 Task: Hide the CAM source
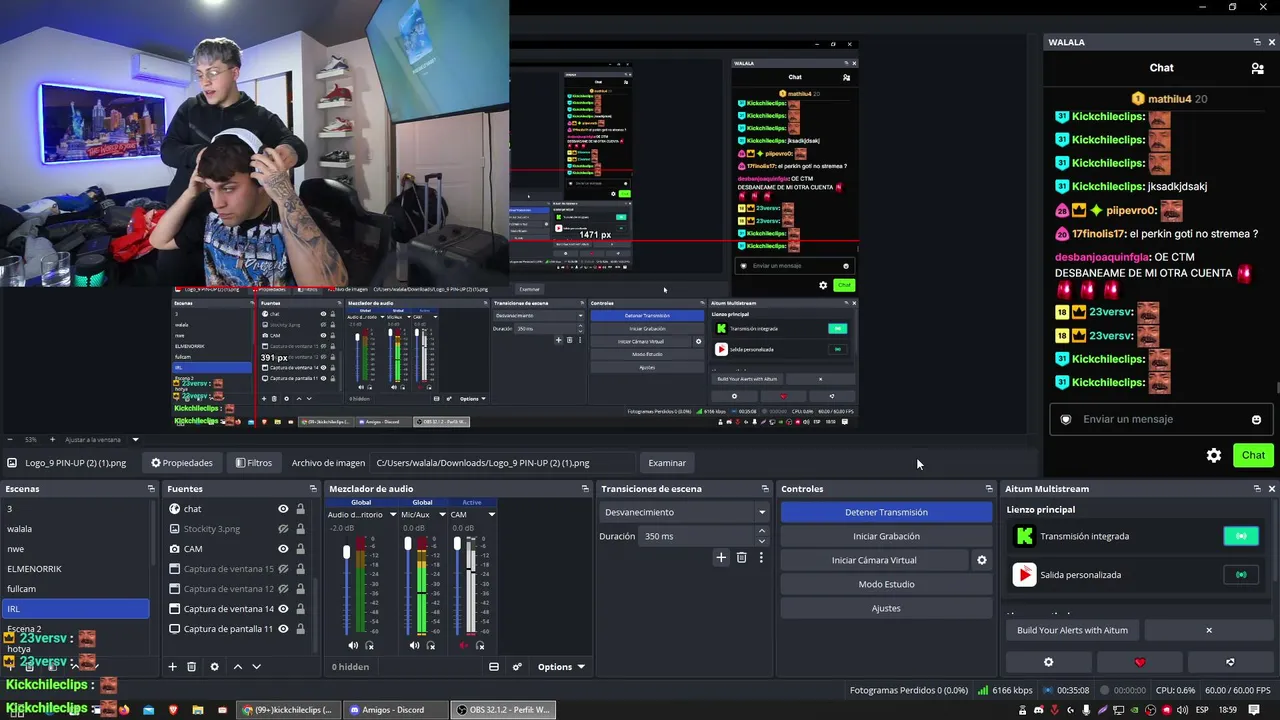click(283, 549)
